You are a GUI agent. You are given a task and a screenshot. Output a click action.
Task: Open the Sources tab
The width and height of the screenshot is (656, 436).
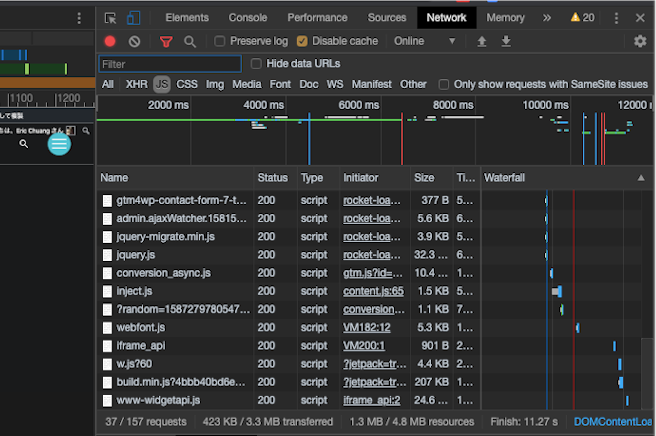pos(387,18)
